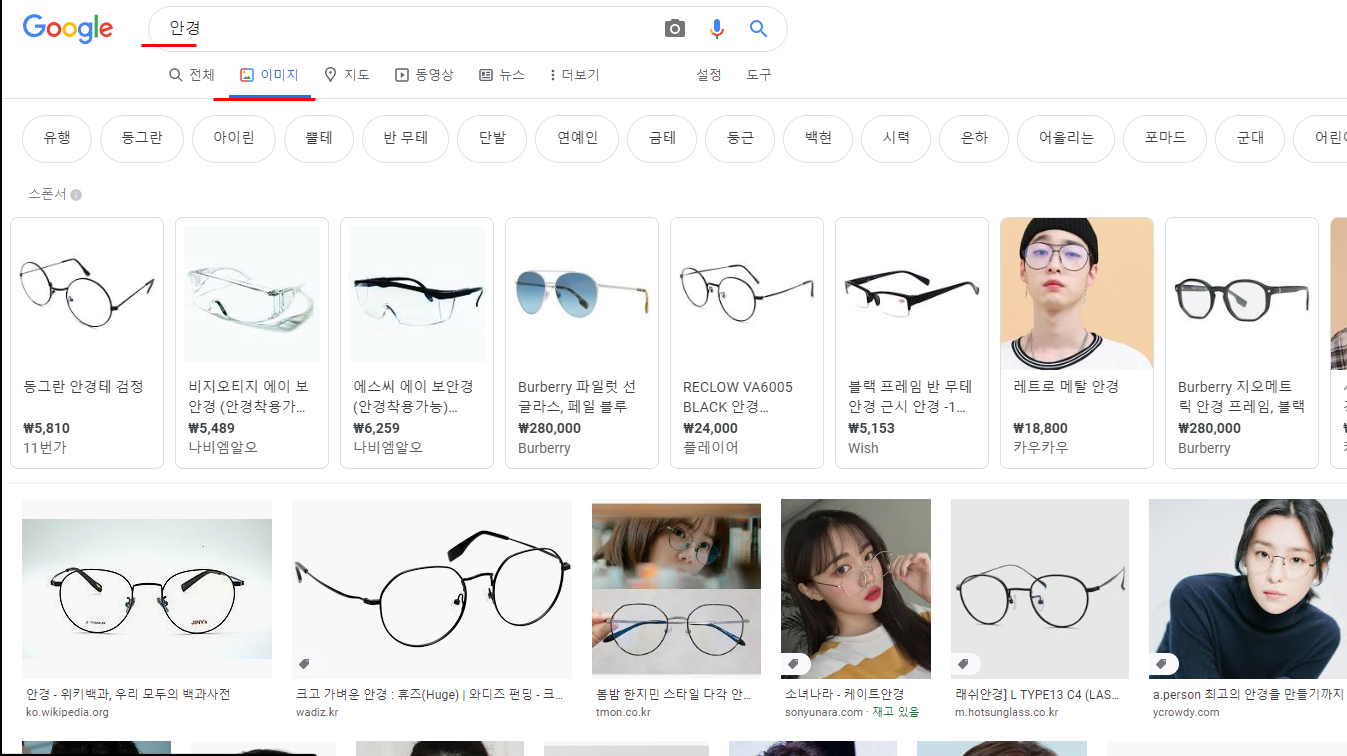Expand the 더보기 menu
This screenshot has width=1347, height=756.
click(574, 75)
